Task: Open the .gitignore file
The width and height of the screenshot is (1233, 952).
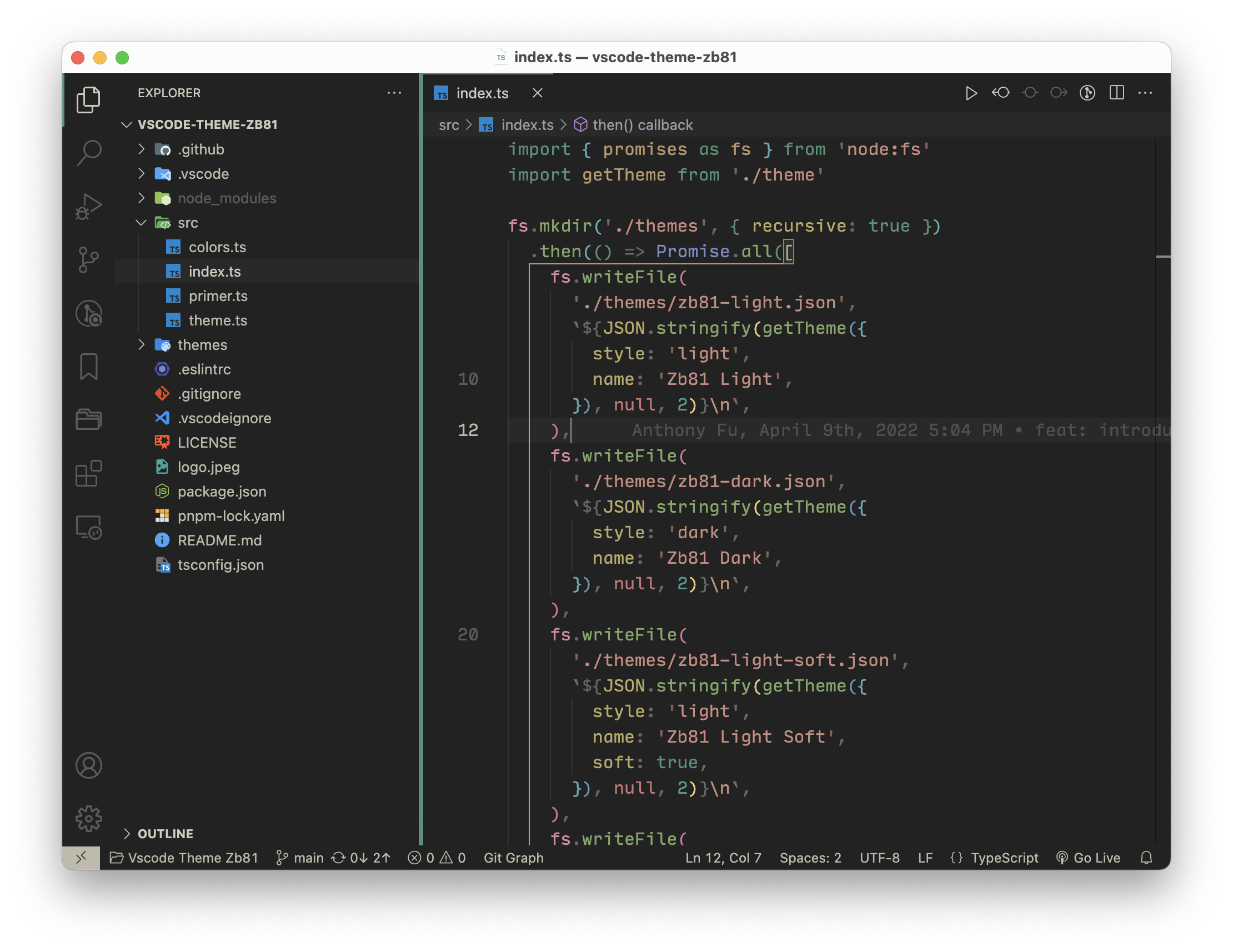Action: click(x=267, y=394)
